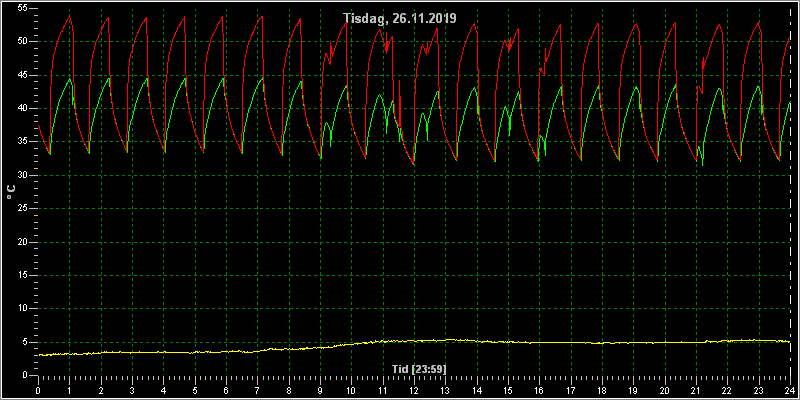Select hour 18 on the time axis
Image resolution: width=800 pixels, height=400 pixels.
tap(602, 391)
